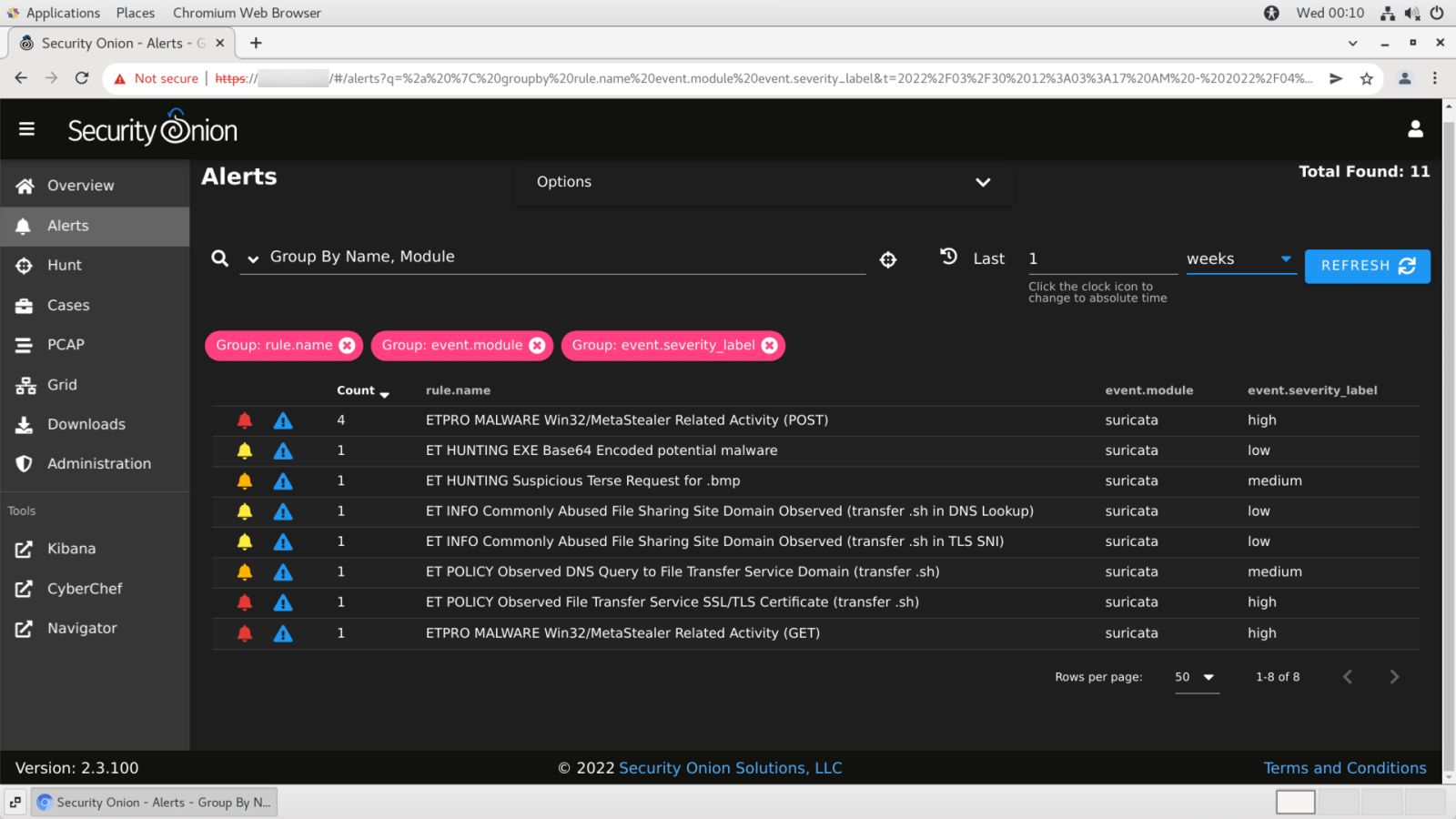Go to the next results page arrow

tap(1394, 677)
